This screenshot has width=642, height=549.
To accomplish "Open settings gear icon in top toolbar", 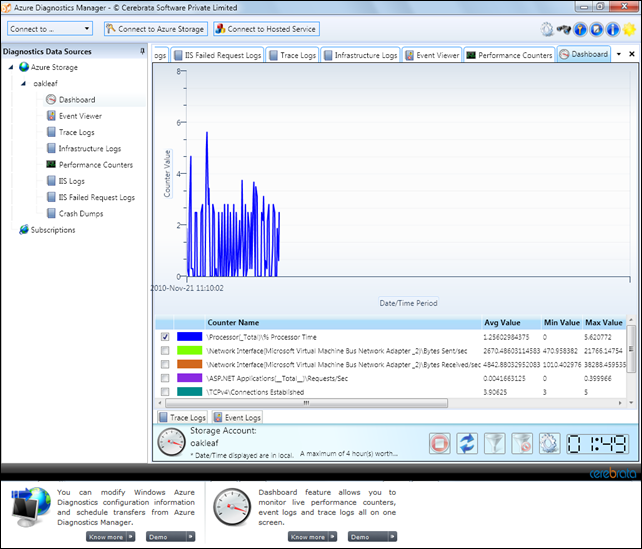I will (x=547, y=29).
